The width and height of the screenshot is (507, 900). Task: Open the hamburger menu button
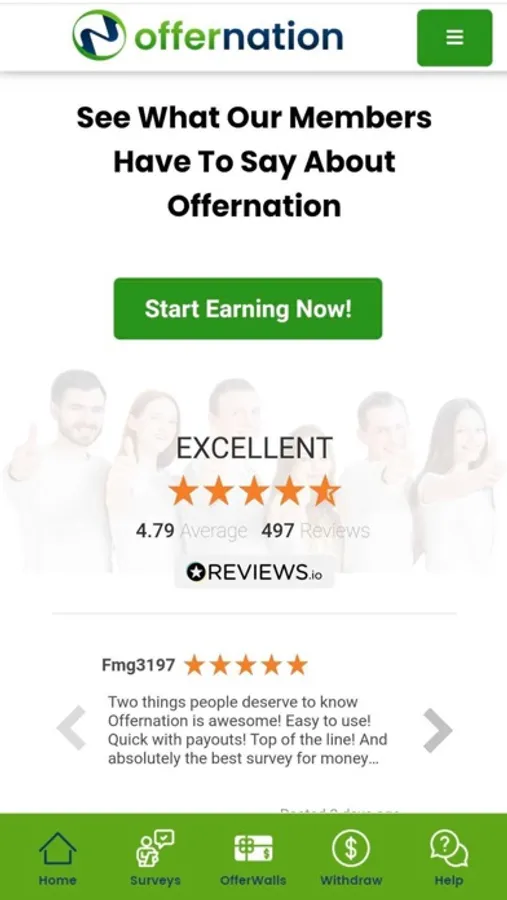click(x=454, y=38)
